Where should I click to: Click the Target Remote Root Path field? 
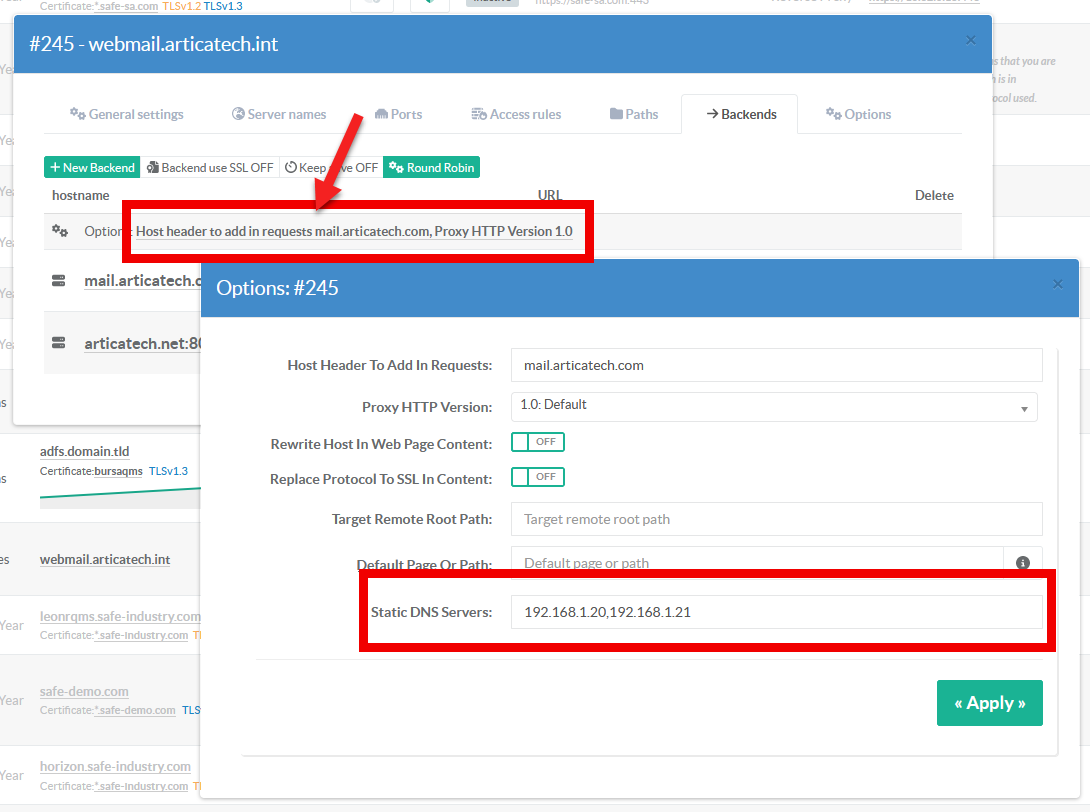(775, 519)
